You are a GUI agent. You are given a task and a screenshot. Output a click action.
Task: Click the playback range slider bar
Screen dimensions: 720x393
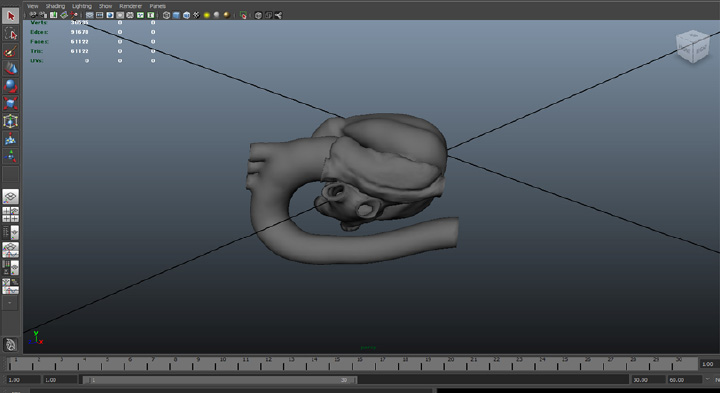(x=219, y=380)
